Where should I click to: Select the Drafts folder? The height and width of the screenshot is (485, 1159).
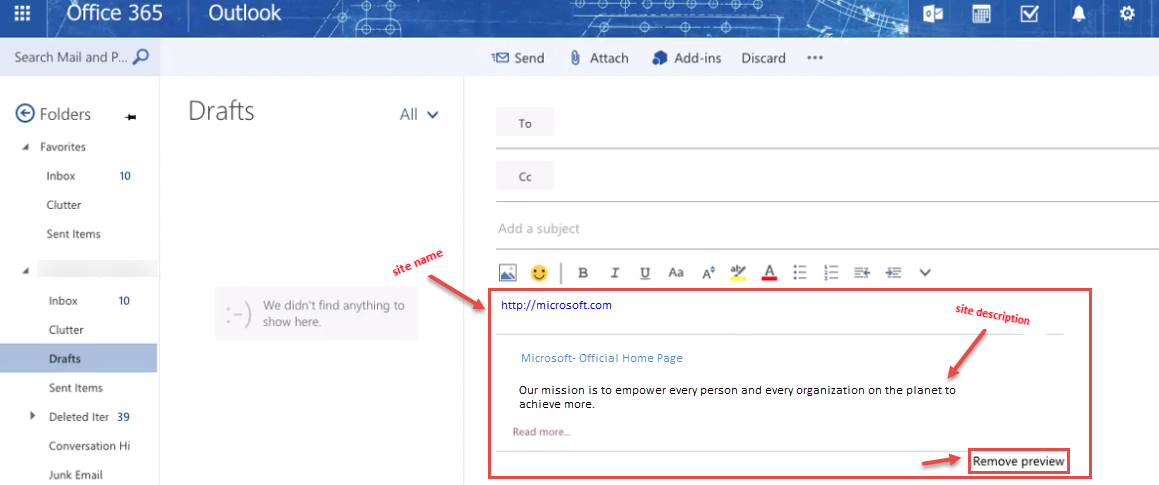78,359
